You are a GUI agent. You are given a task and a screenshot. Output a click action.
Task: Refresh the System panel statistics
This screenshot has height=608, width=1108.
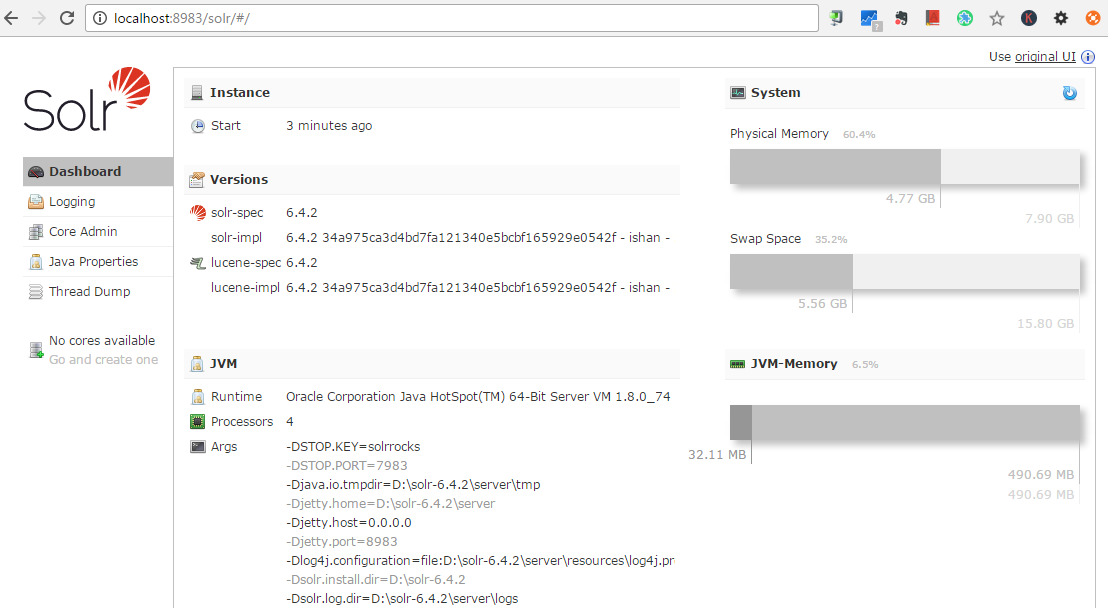tap(1070, 92)
